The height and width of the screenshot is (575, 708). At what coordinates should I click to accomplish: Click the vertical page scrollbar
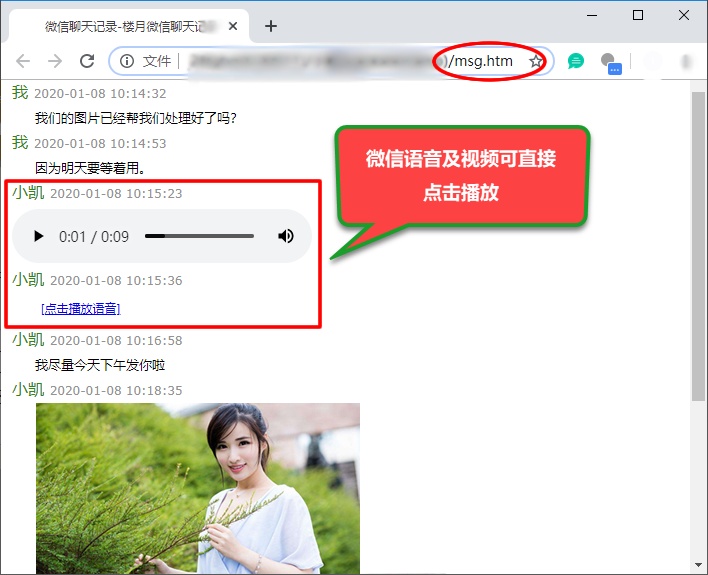click(698, 246)
